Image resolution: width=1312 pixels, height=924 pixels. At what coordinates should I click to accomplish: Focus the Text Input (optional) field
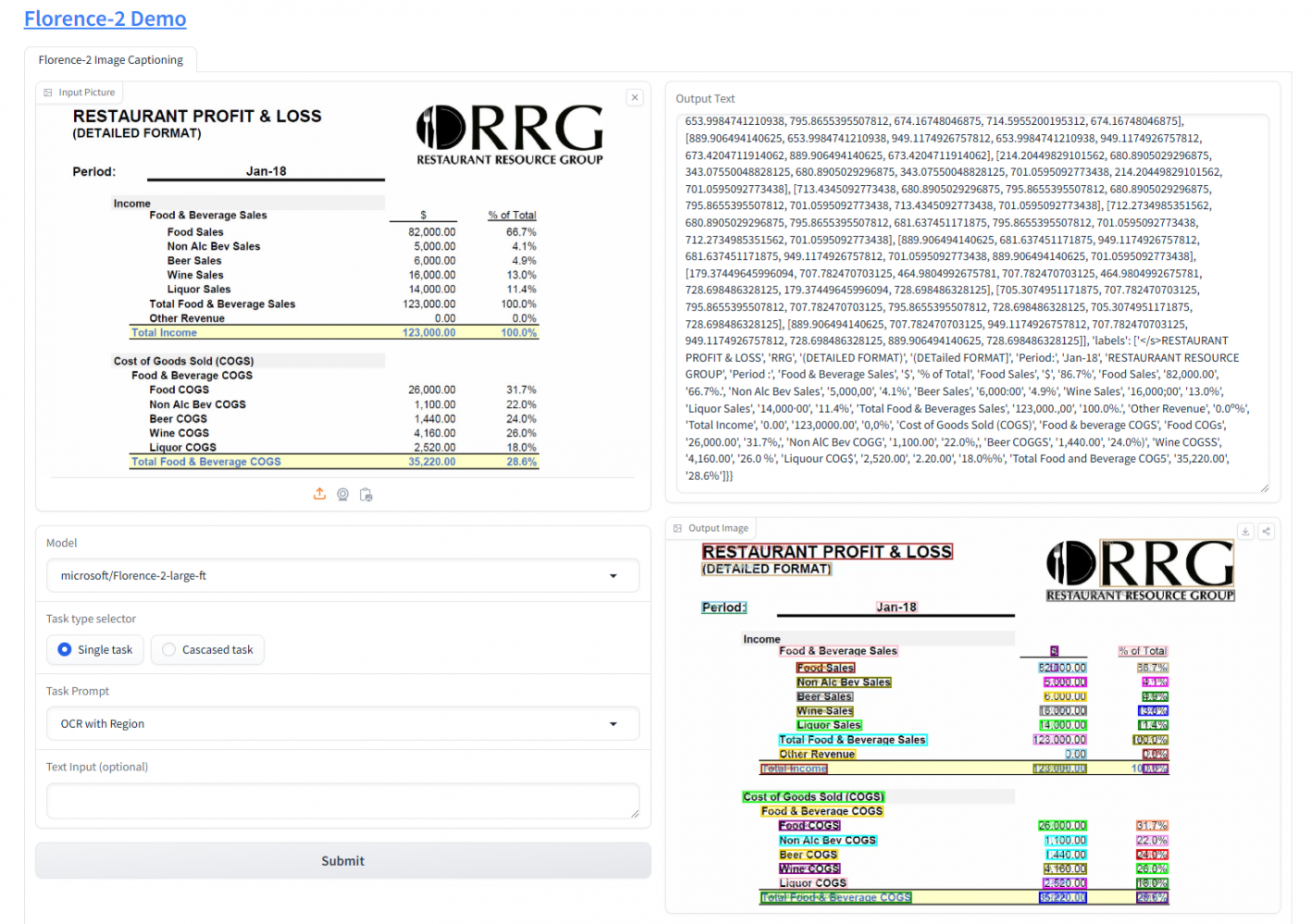(x=342, y=801)
